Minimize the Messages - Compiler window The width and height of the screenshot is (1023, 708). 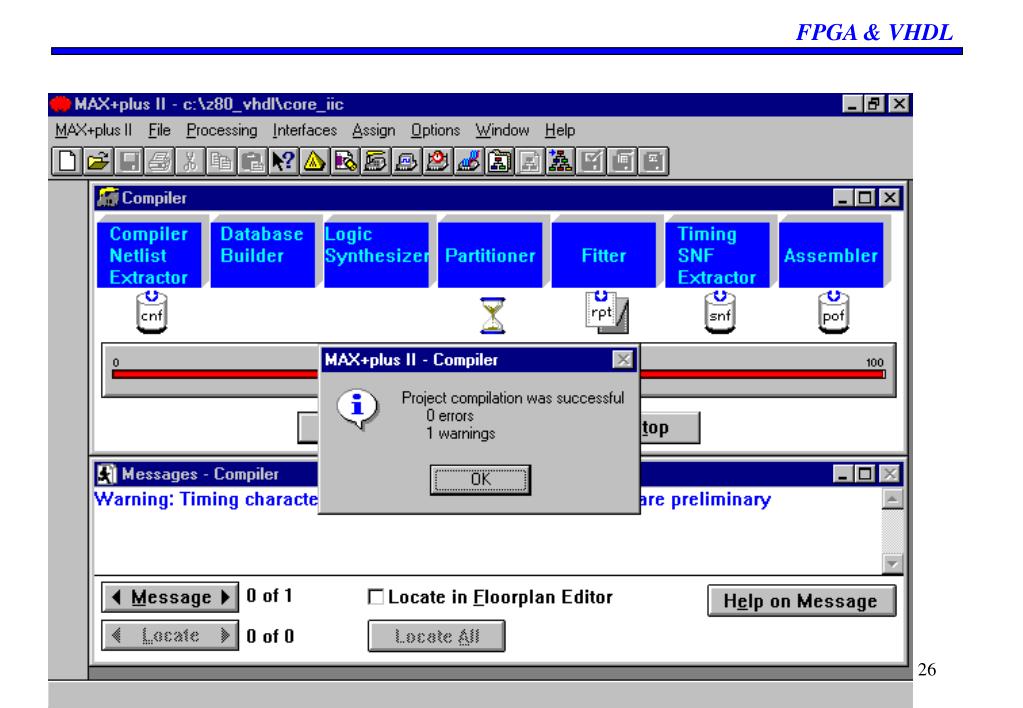click(x=844, y=474)
